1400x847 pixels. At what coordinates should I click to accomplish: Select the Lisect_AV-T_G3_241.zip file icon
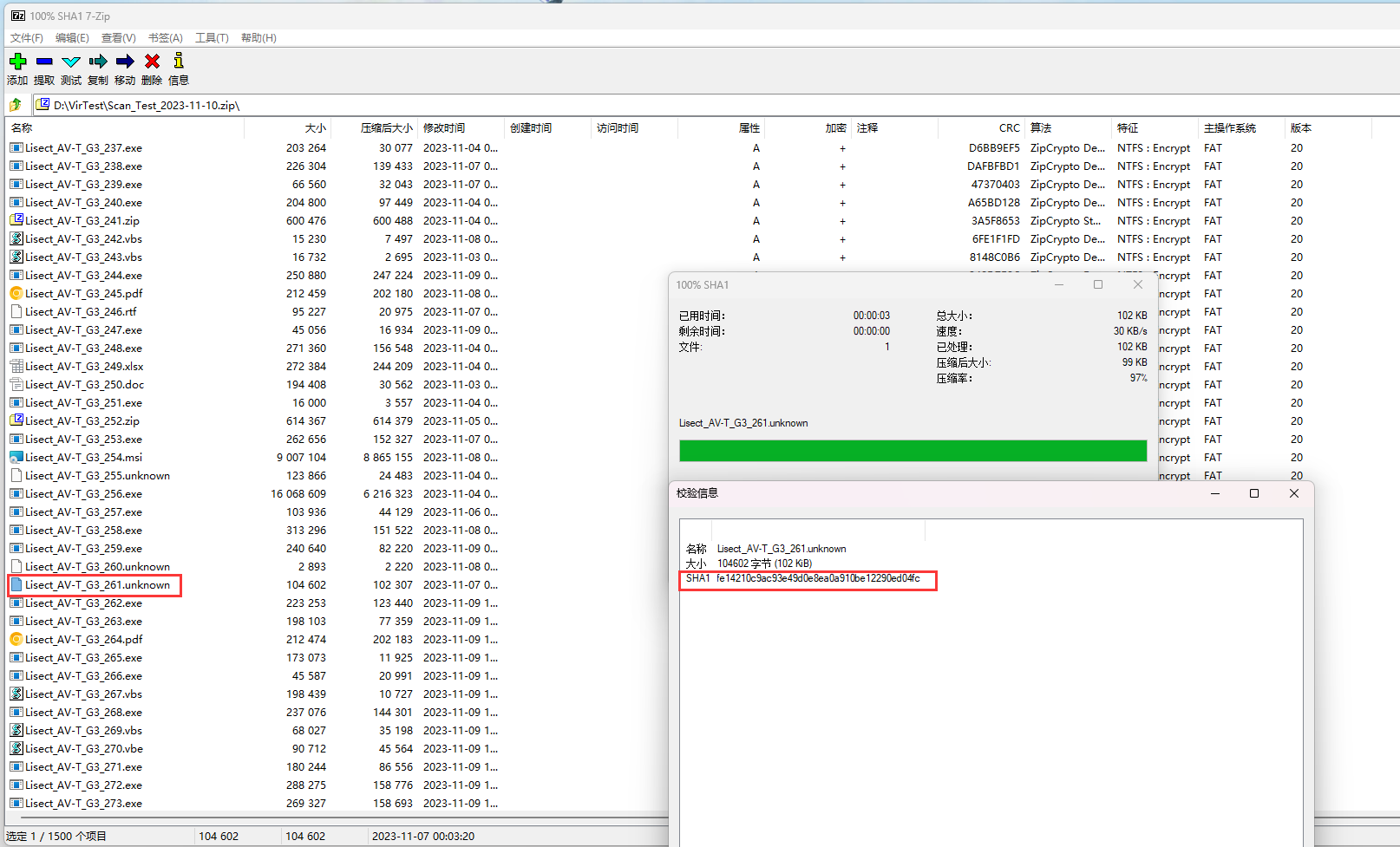16,220
